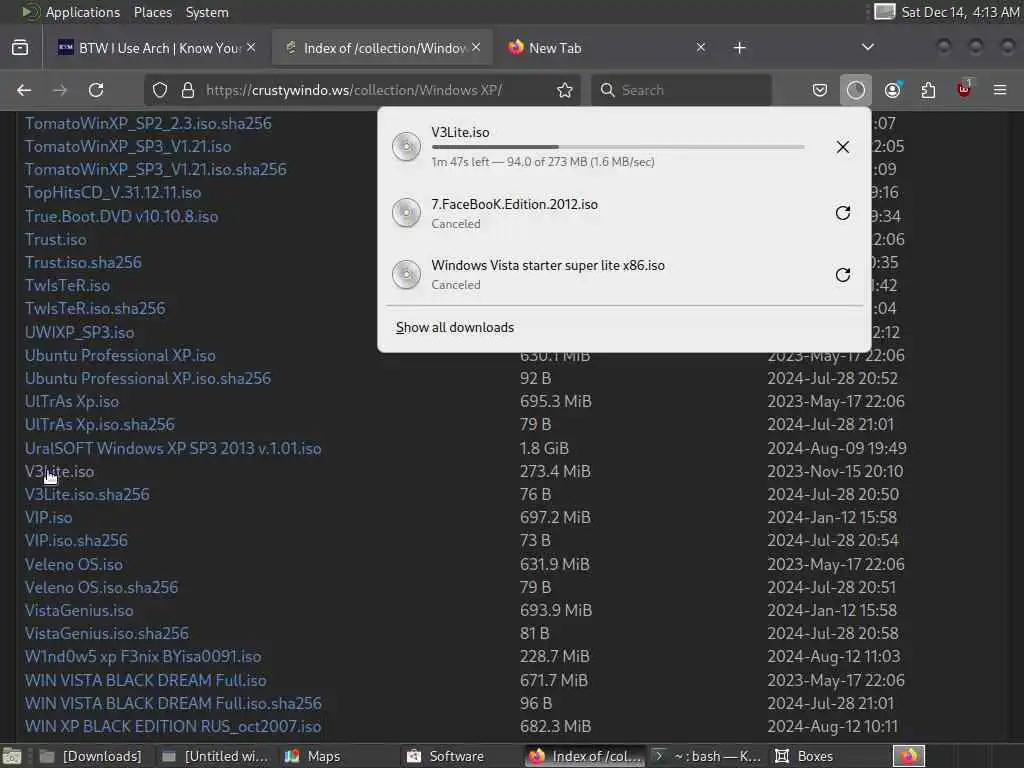
Task: Close the BTW I Use Arch tab
Action: [251, 48]
